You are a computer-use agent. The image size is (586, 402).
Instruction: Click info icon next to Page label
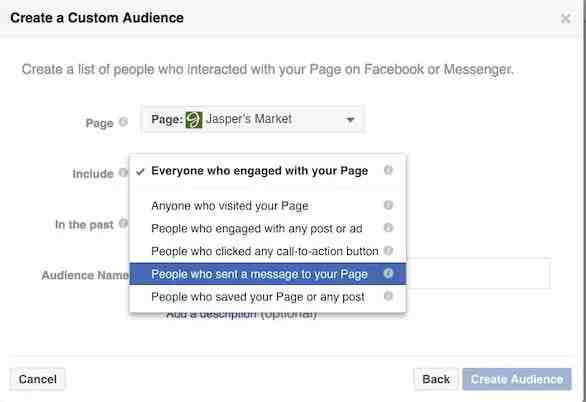123,122
